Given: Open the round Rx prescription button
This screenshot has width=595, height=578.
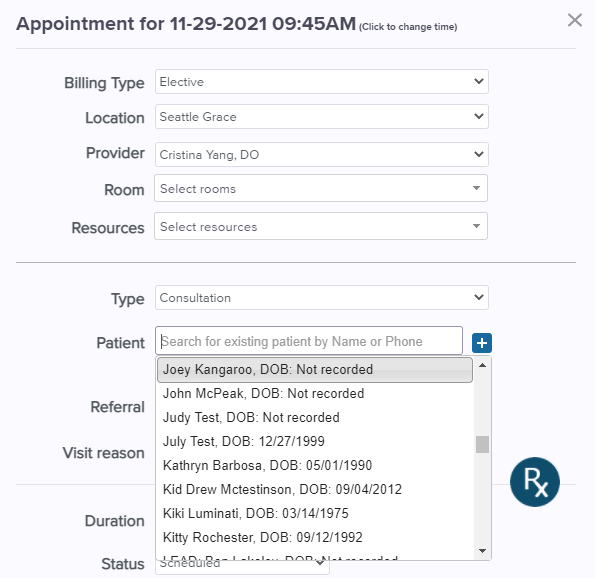Looking at the screenshot, I should point(535,482).
